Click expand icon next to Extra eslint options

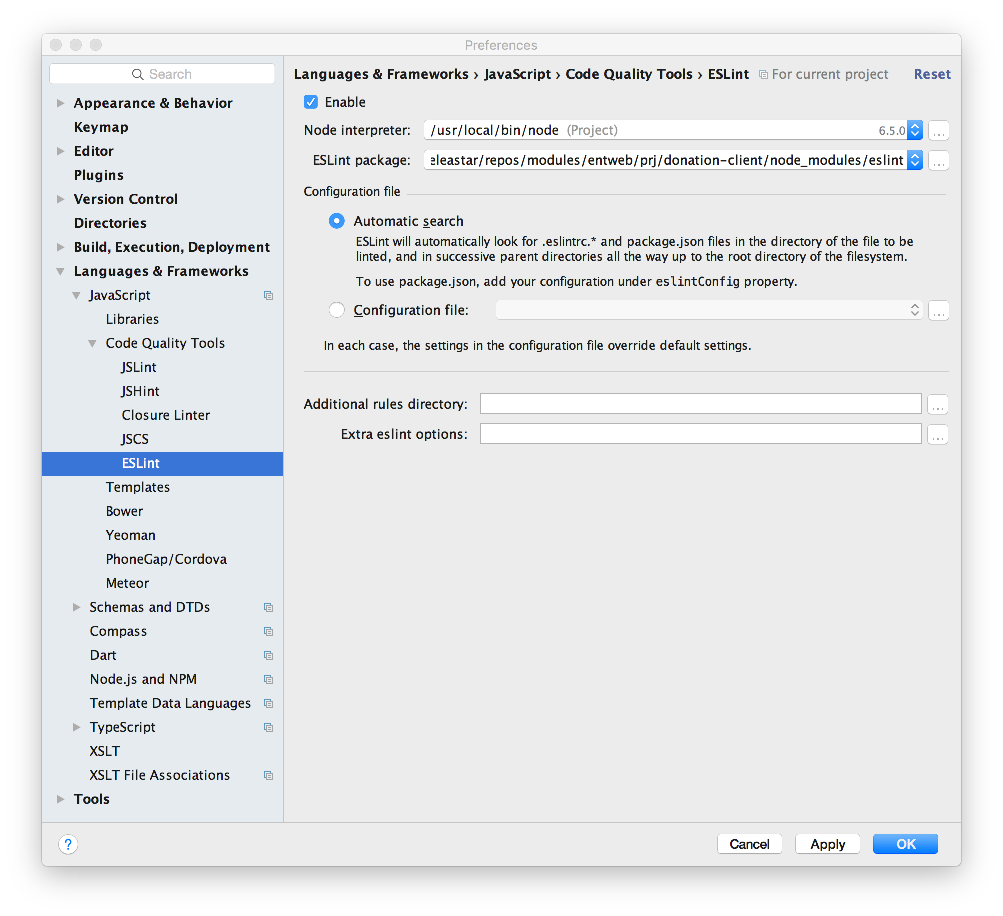tap(938, 435)
